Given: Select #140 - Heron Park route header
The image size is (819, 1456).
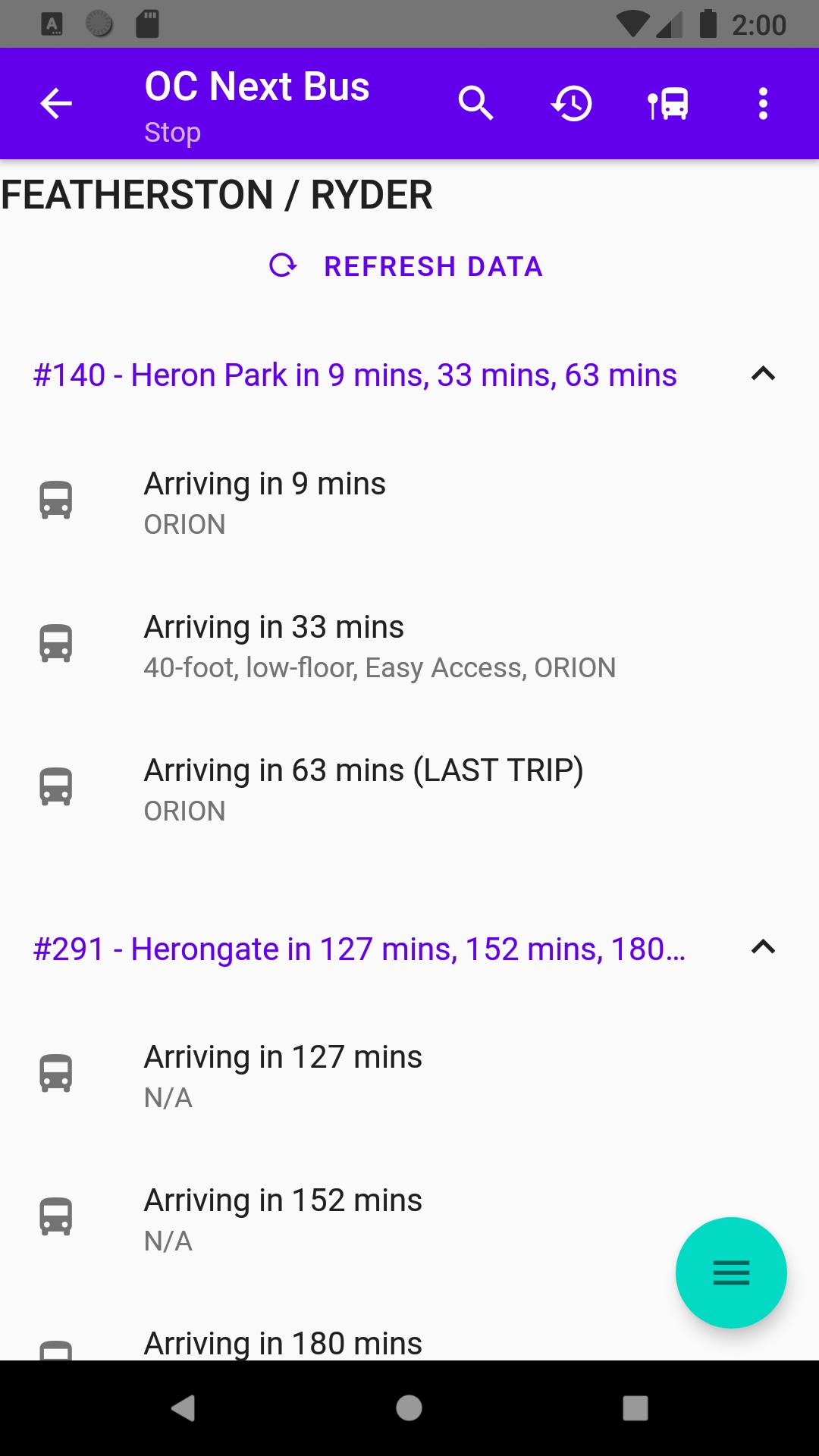Looking at the screenshot, I should tap(355, 375).
